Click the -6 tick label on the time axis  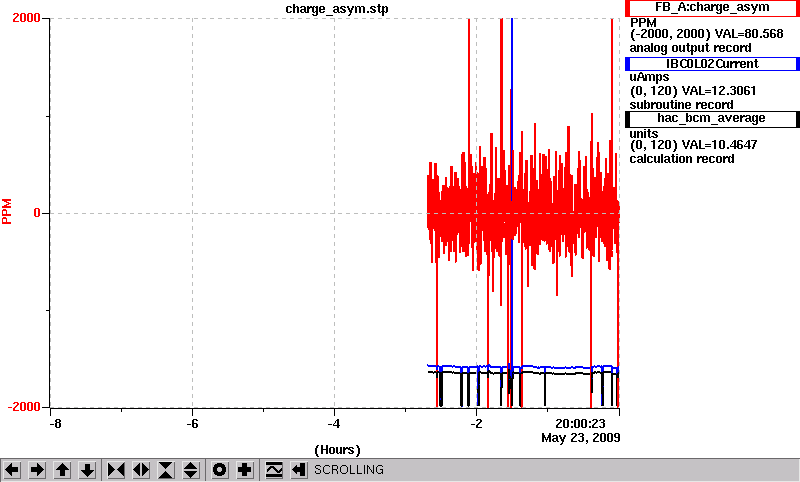click(x=192, y=424)
